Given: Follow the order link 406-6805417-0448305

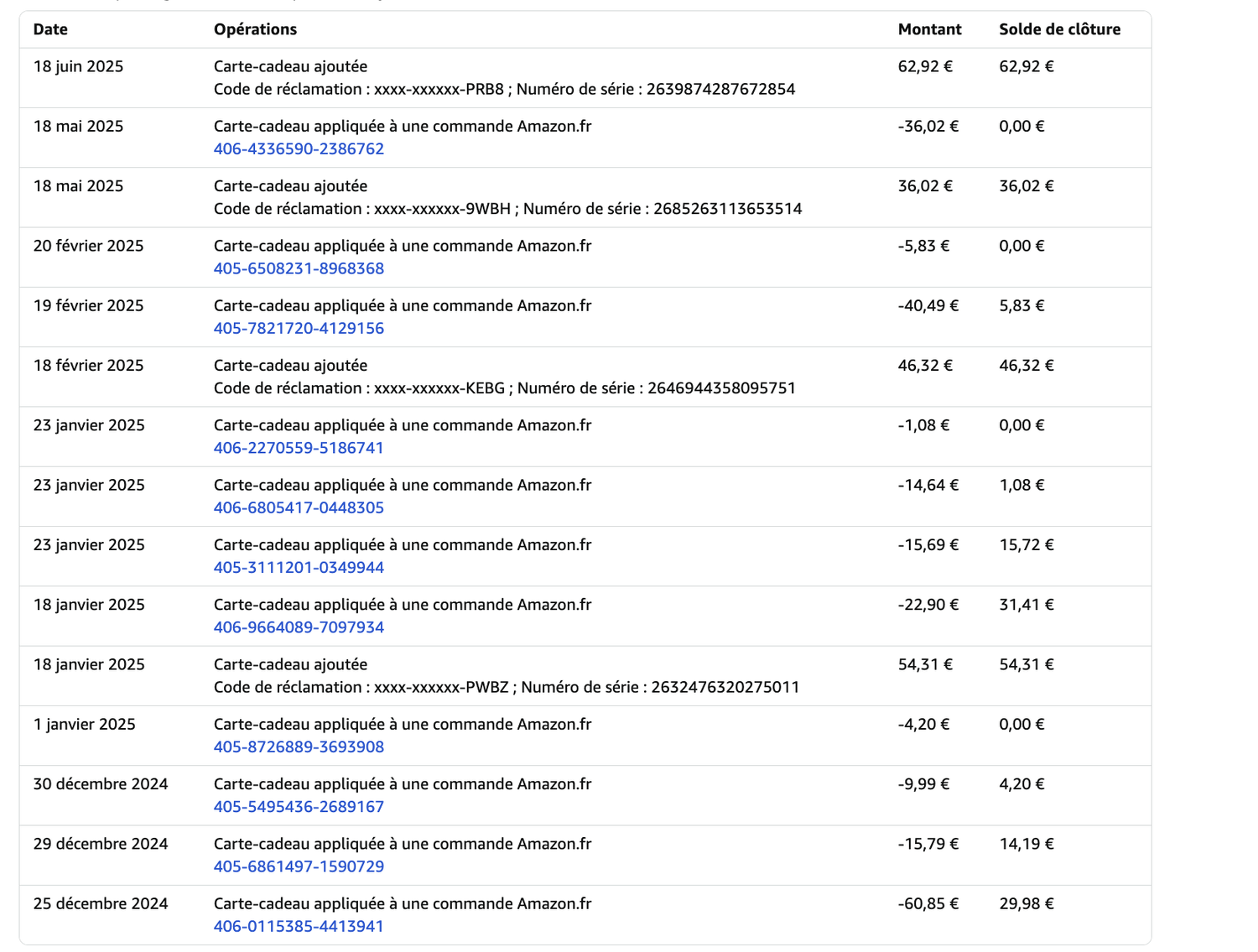Looking at the screenshot, I should [x=299, y=508].
